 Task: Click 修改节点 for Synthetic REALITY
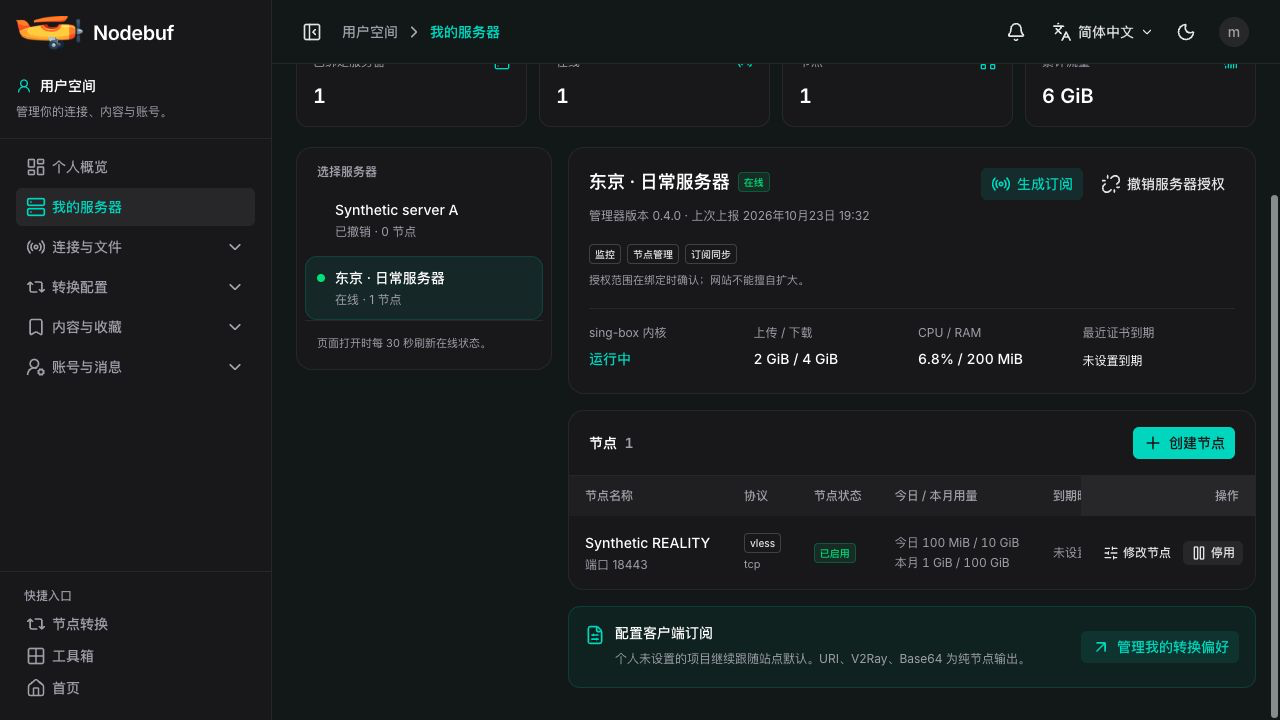pos(1137,552)
